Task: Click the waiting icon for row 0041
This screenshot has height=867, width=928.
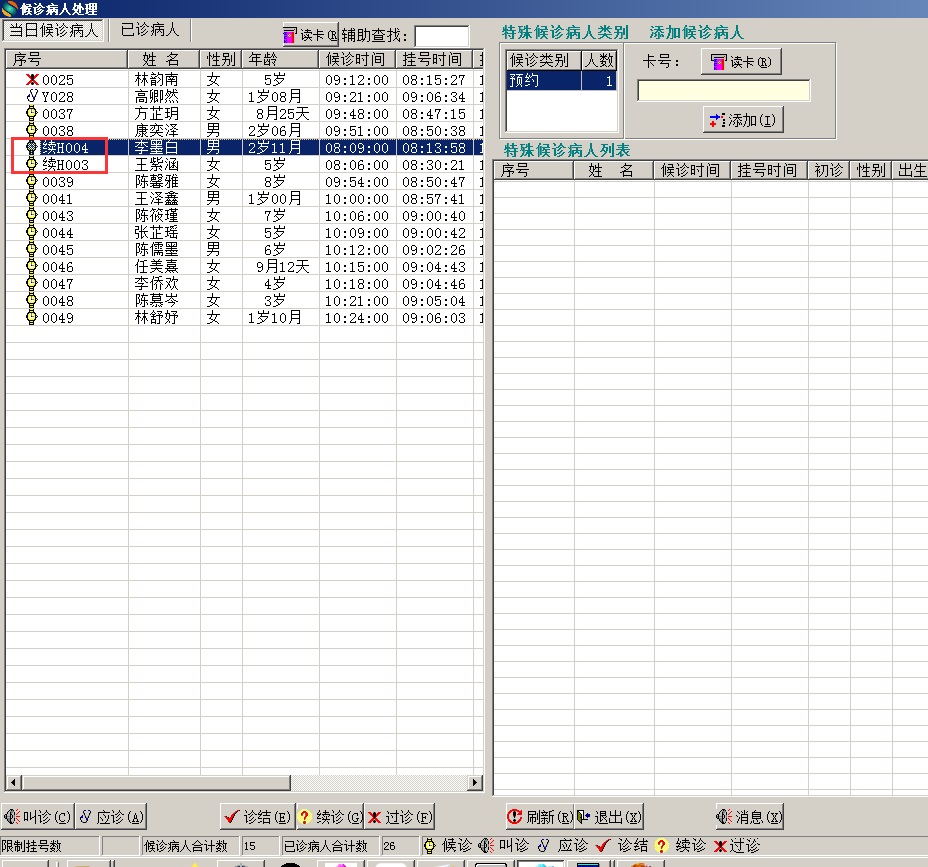Action: [32, 198]
